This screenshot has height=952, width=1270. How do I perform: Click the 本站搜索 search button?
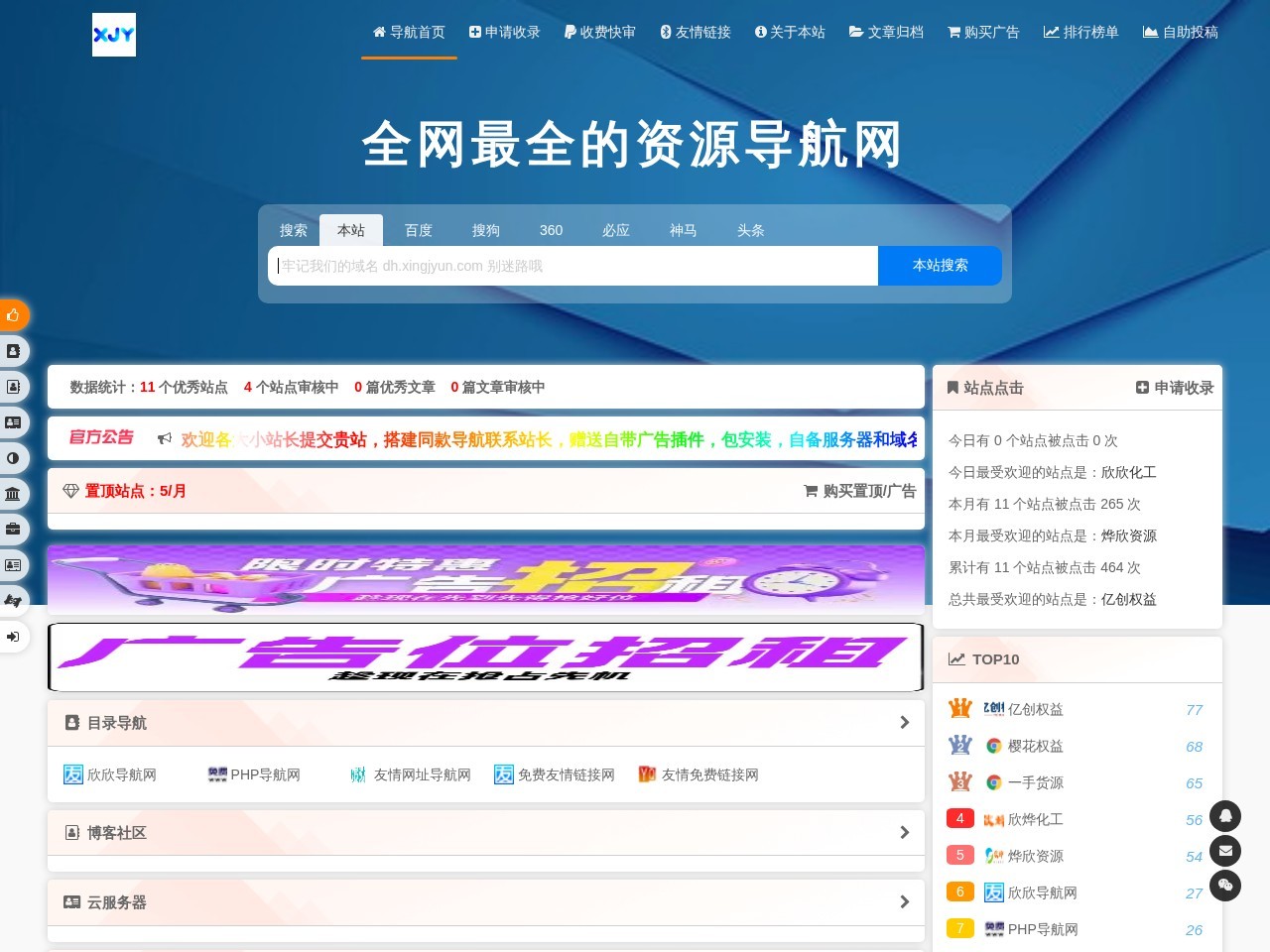tap(939, 265)
